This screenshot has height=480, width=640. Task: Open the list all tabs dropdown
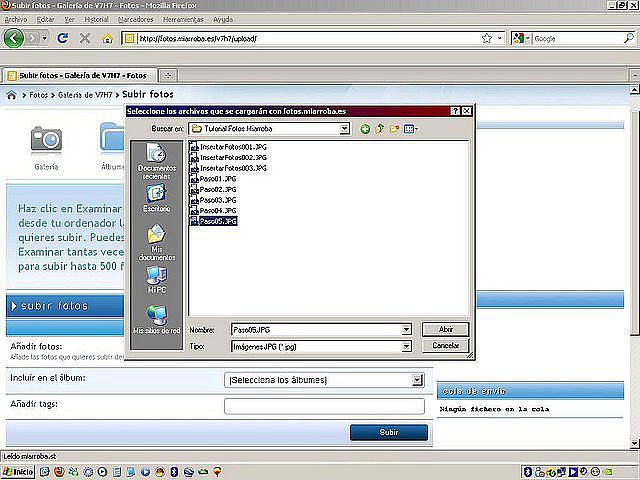(634, 76)
